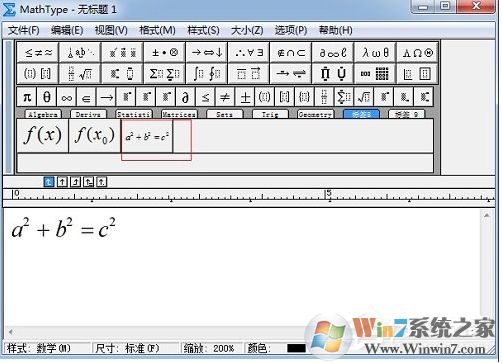Insert the saved f(x) expression
This screenshot has width=502, height=363.
[x=43, y=136]
